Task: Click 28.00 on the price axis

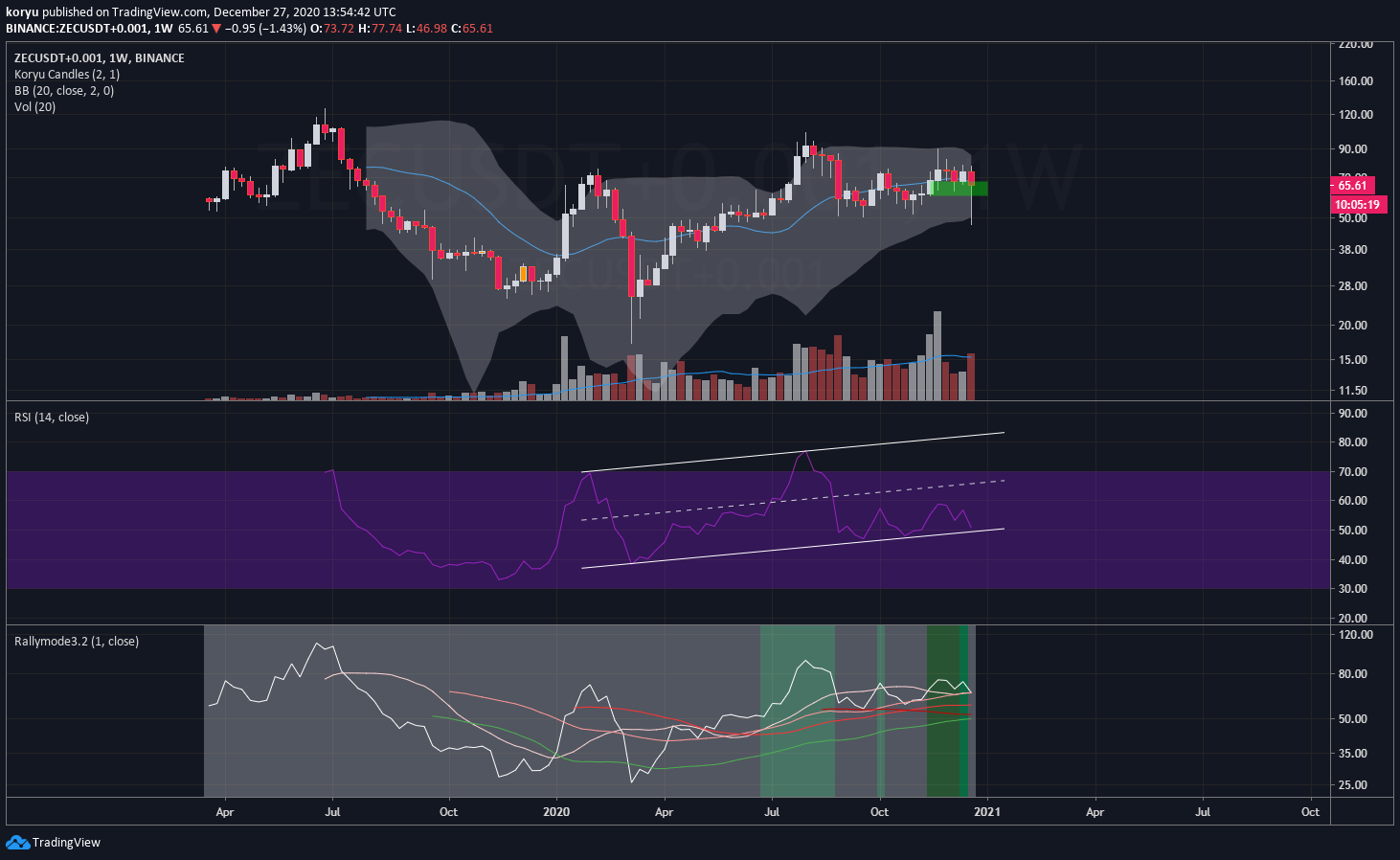Action: coord(1353,286)
